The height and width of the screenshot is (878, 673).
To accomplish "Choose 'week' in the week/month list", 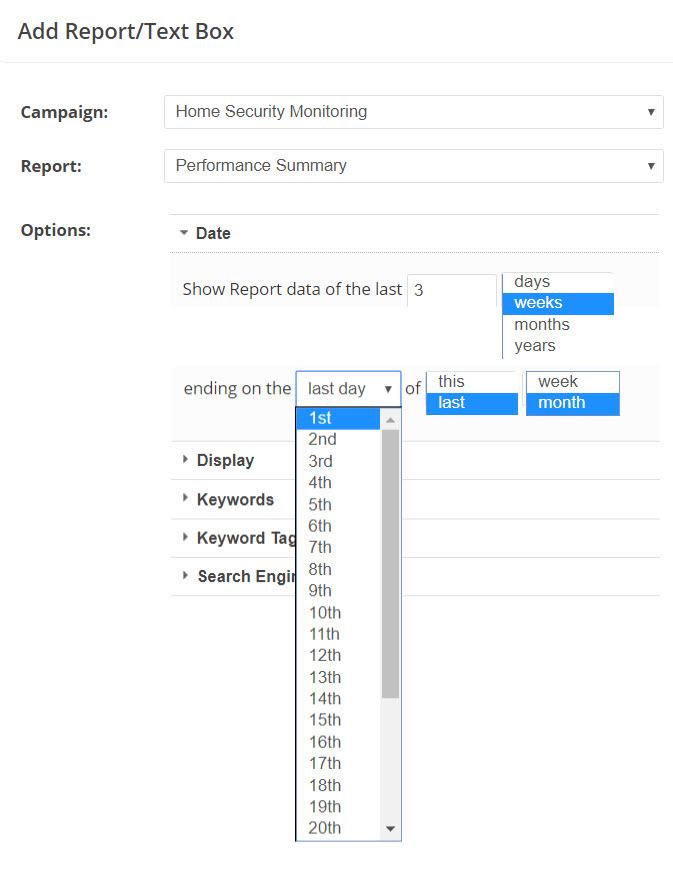I will (x=572, y=382).
